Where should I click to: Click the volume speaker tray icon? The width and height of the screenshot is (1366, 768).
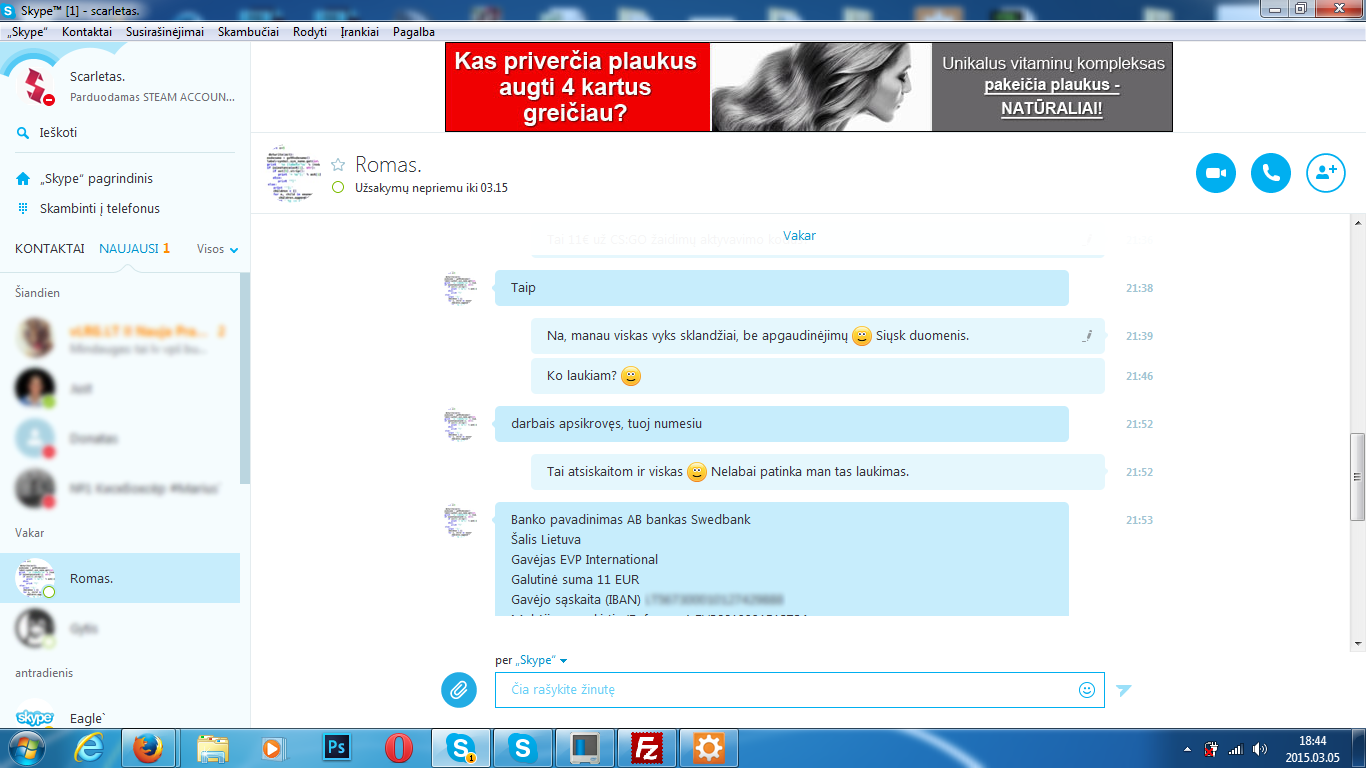[1259, 748]
